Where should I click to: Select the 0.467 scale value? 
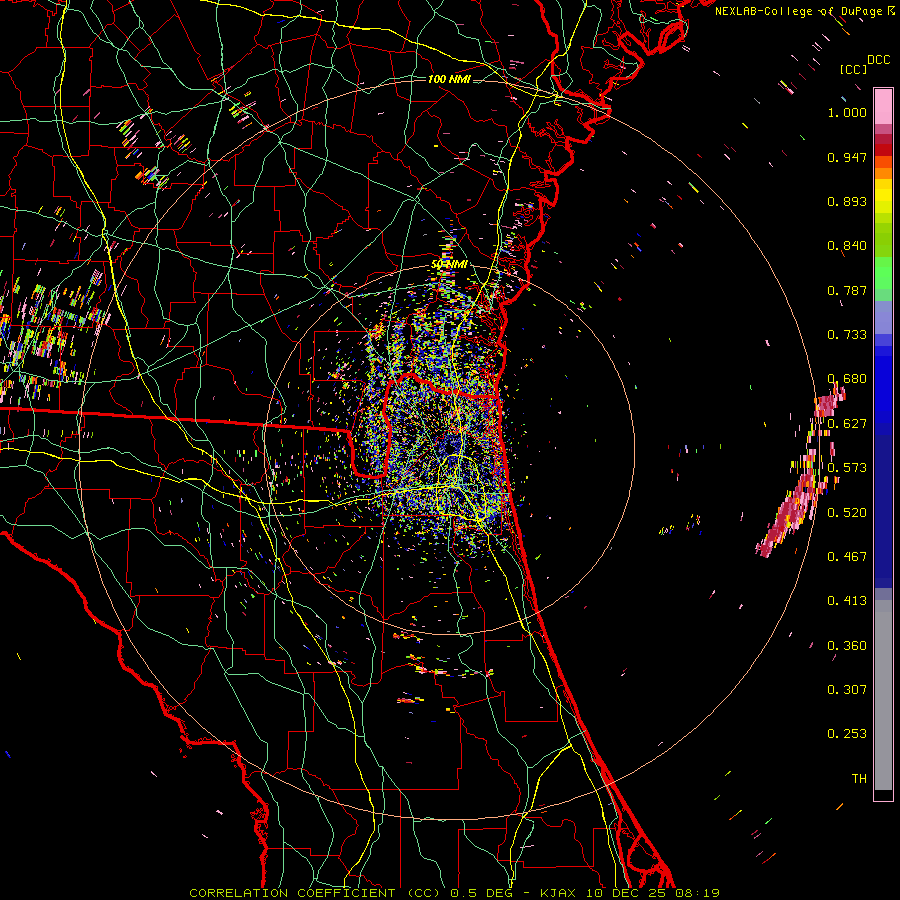[x=847, y=557]
